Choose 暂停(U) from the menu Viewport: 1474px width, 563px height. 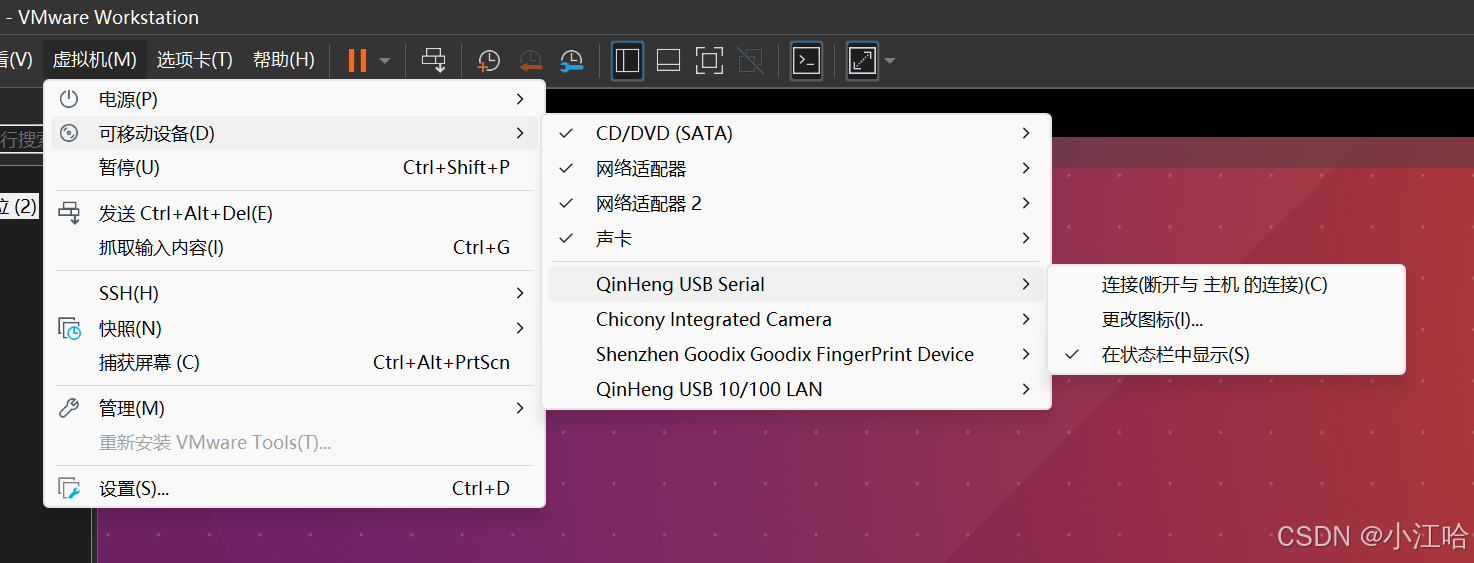point(294,167)
